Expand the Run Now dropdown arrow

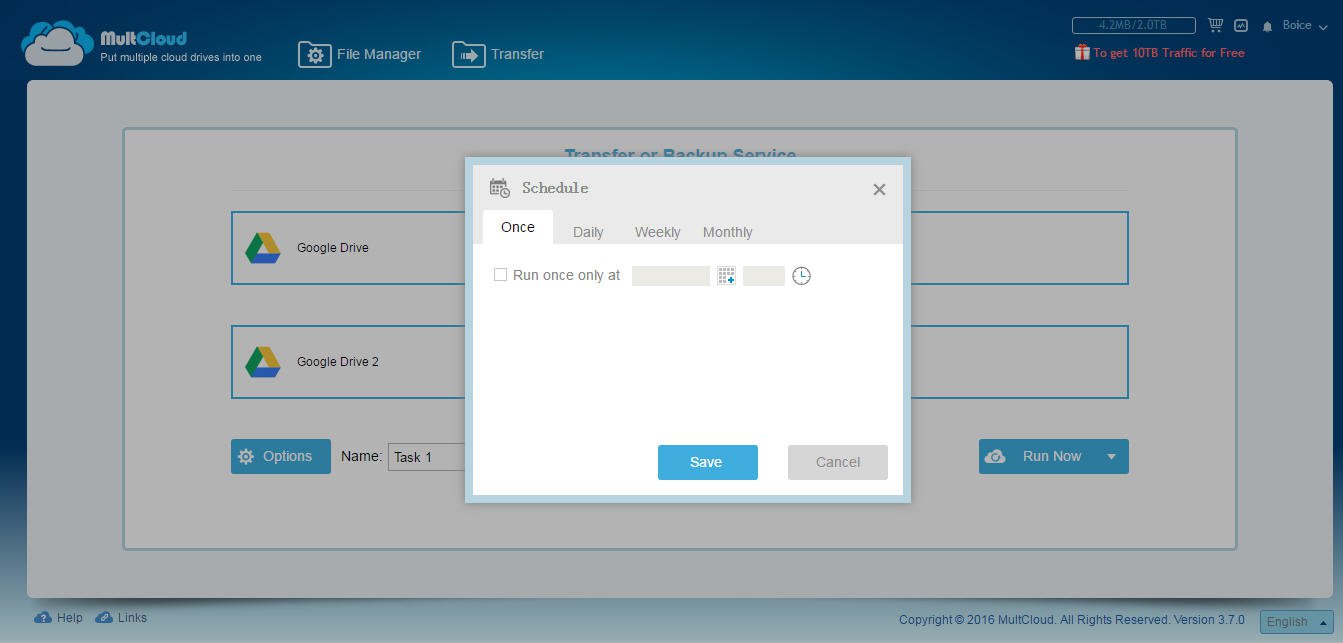[1111, 456]
